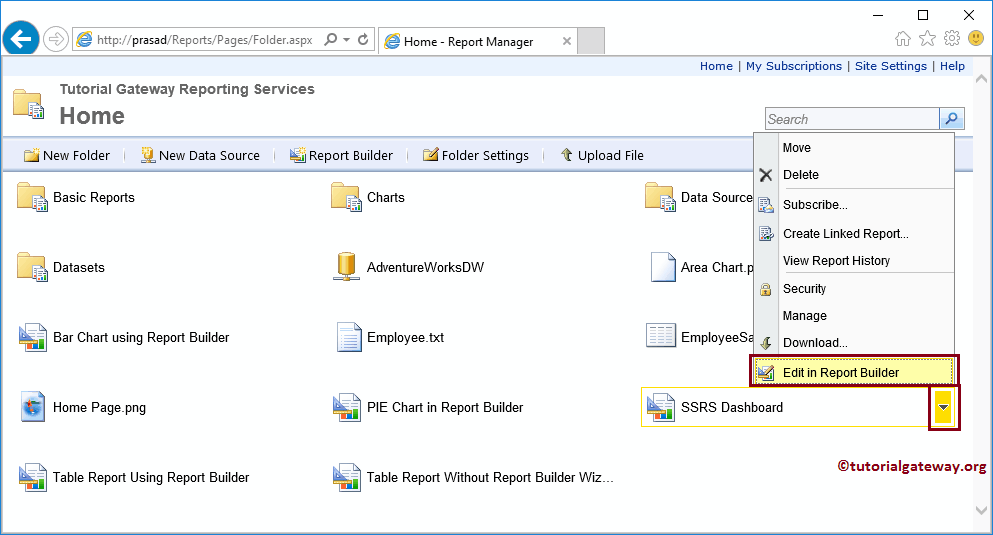The height and width of the screenshot is (535, 993).
Task: Click the Table Report Without Report Builder Wiz icon
Action: click(x=347, y=477)
